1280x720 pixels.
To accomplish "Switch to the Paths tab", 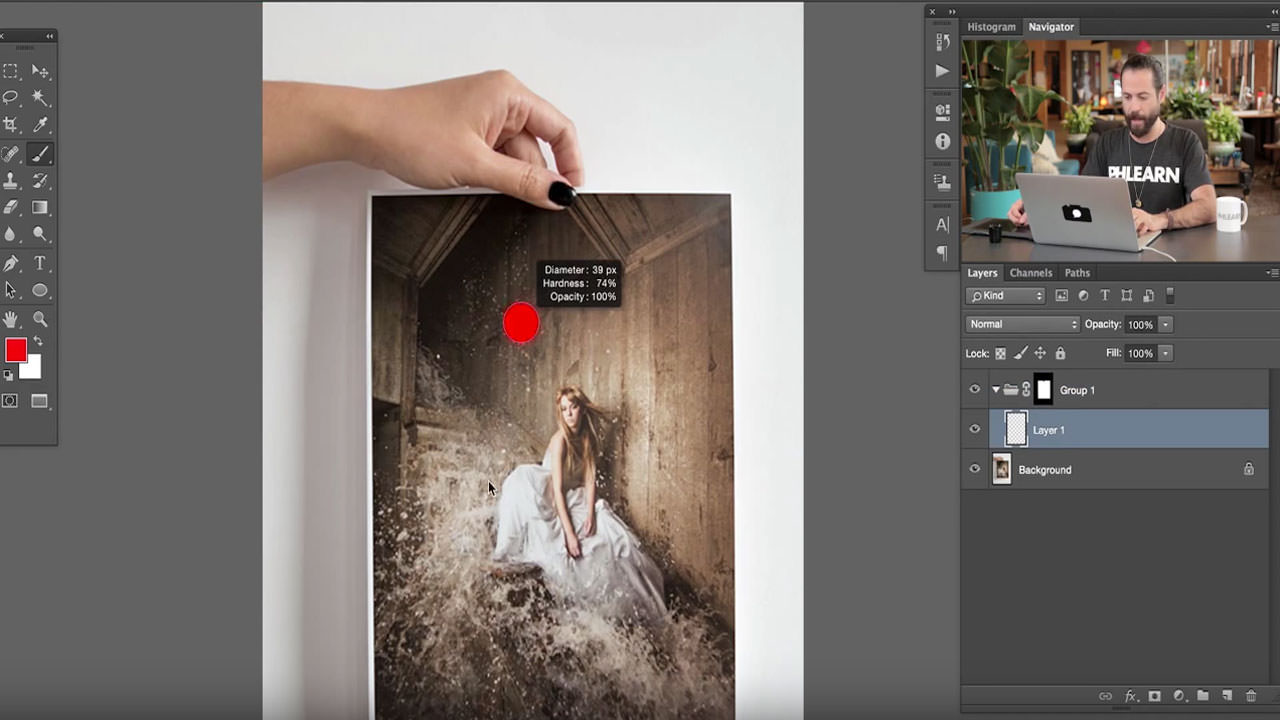I will [x=1077, y=273].
